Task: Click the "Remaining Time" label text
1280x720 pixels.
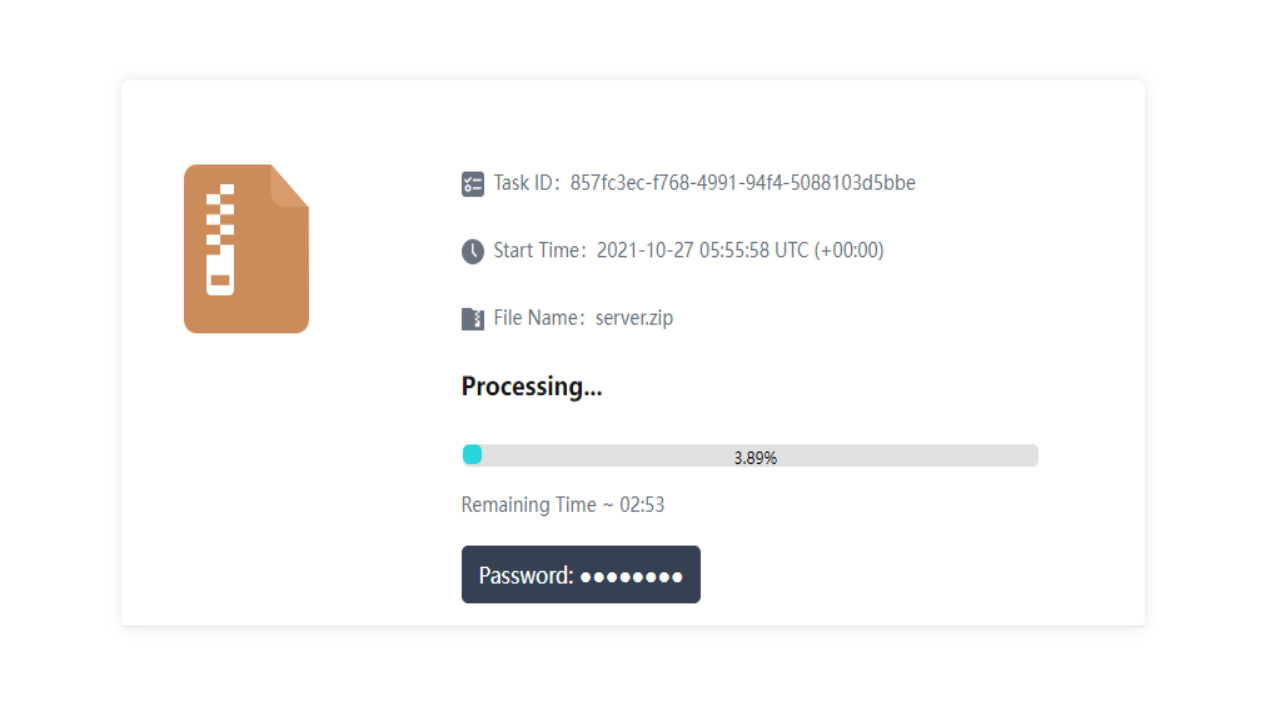Action: point(528,505)
